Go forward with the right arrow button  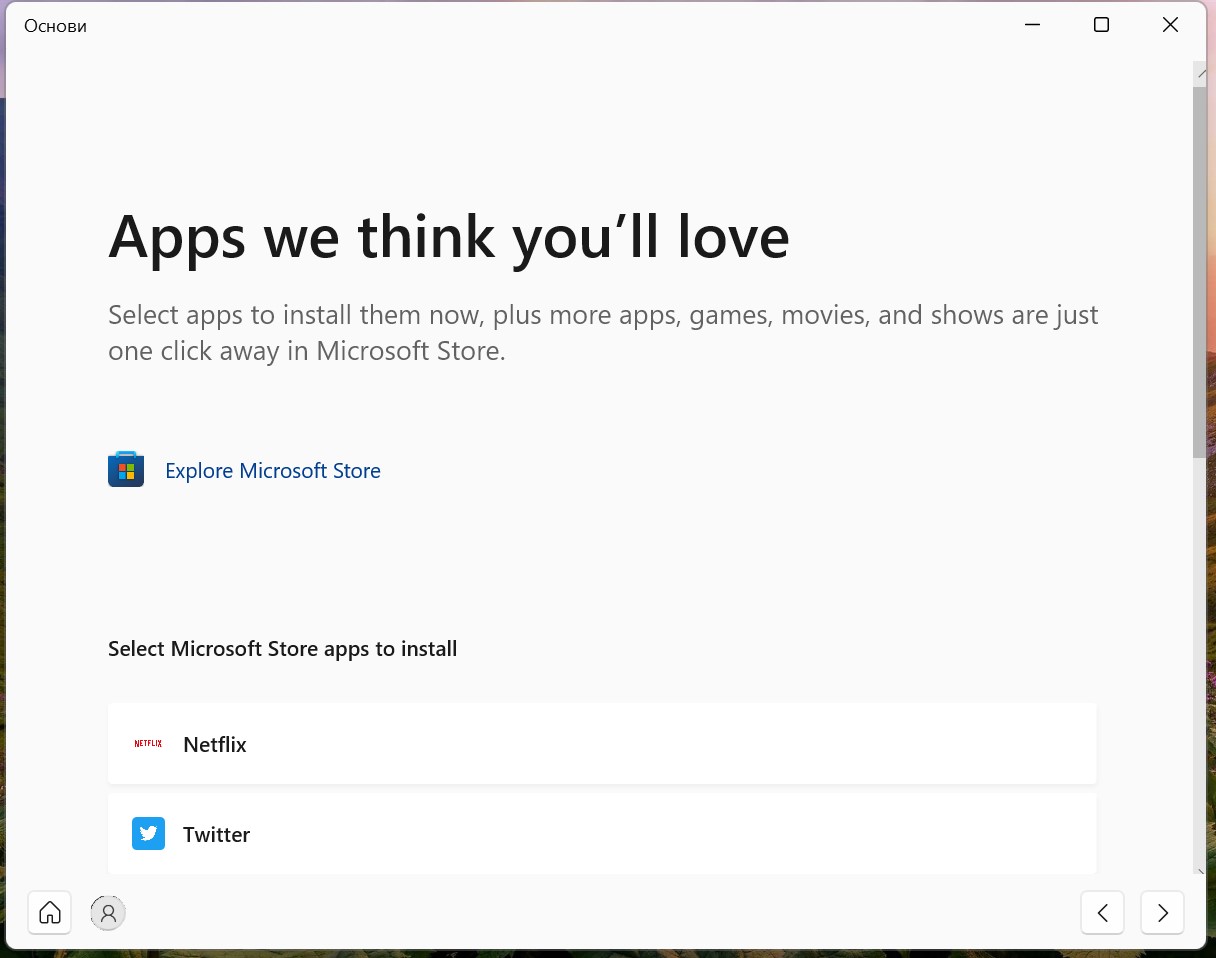tap(1162, 912)
